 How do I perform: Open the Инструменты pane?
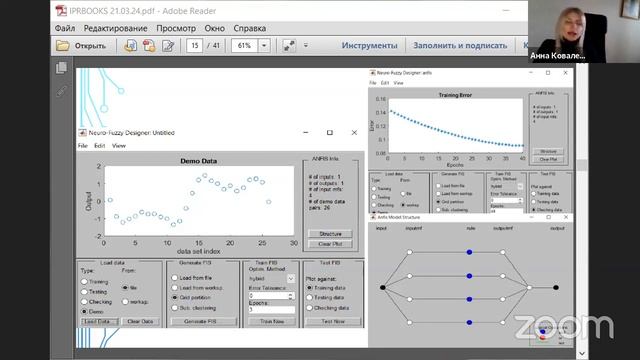point(369,45)
